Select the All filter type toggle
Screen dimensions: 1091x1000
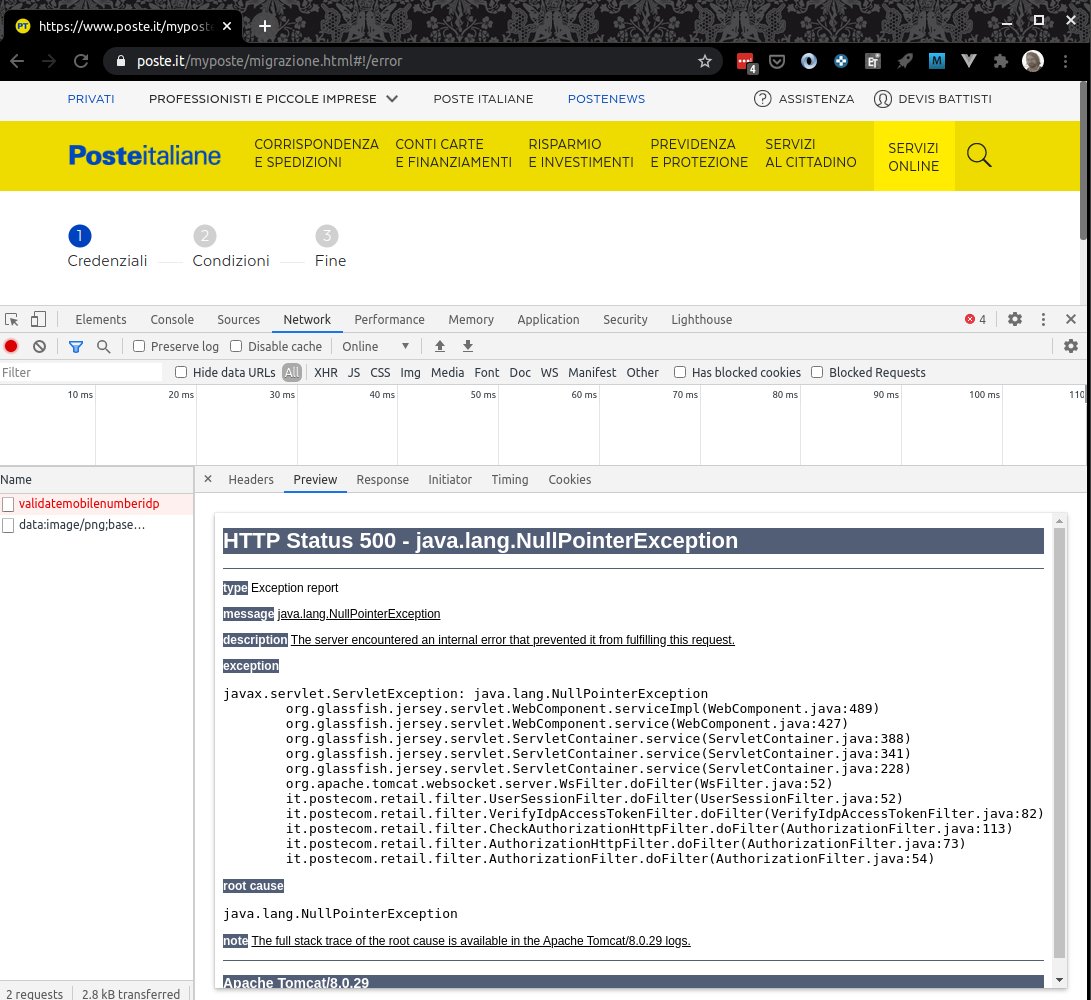point(292,372)
